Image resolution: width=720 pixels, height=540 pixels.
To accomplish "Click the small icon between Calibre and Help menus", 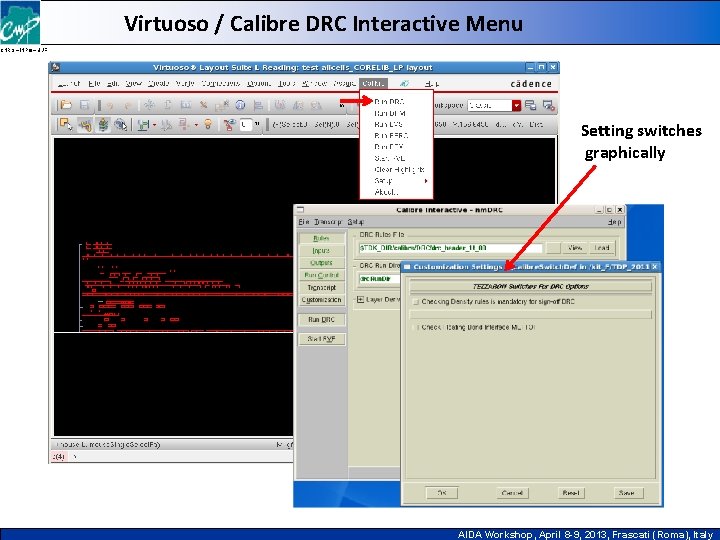I will click(404, 84).
